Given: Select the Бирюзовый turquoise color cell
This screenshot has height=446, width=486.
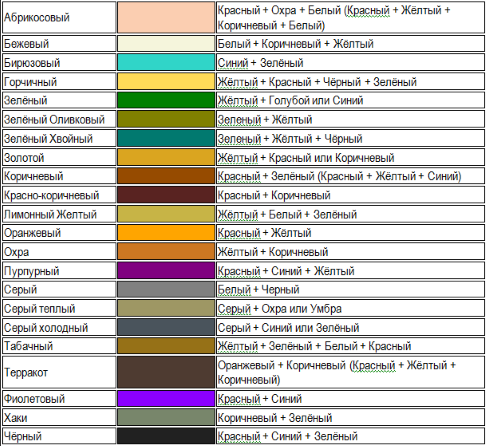Looking at the screenshot, I should [x=166, y=62].
